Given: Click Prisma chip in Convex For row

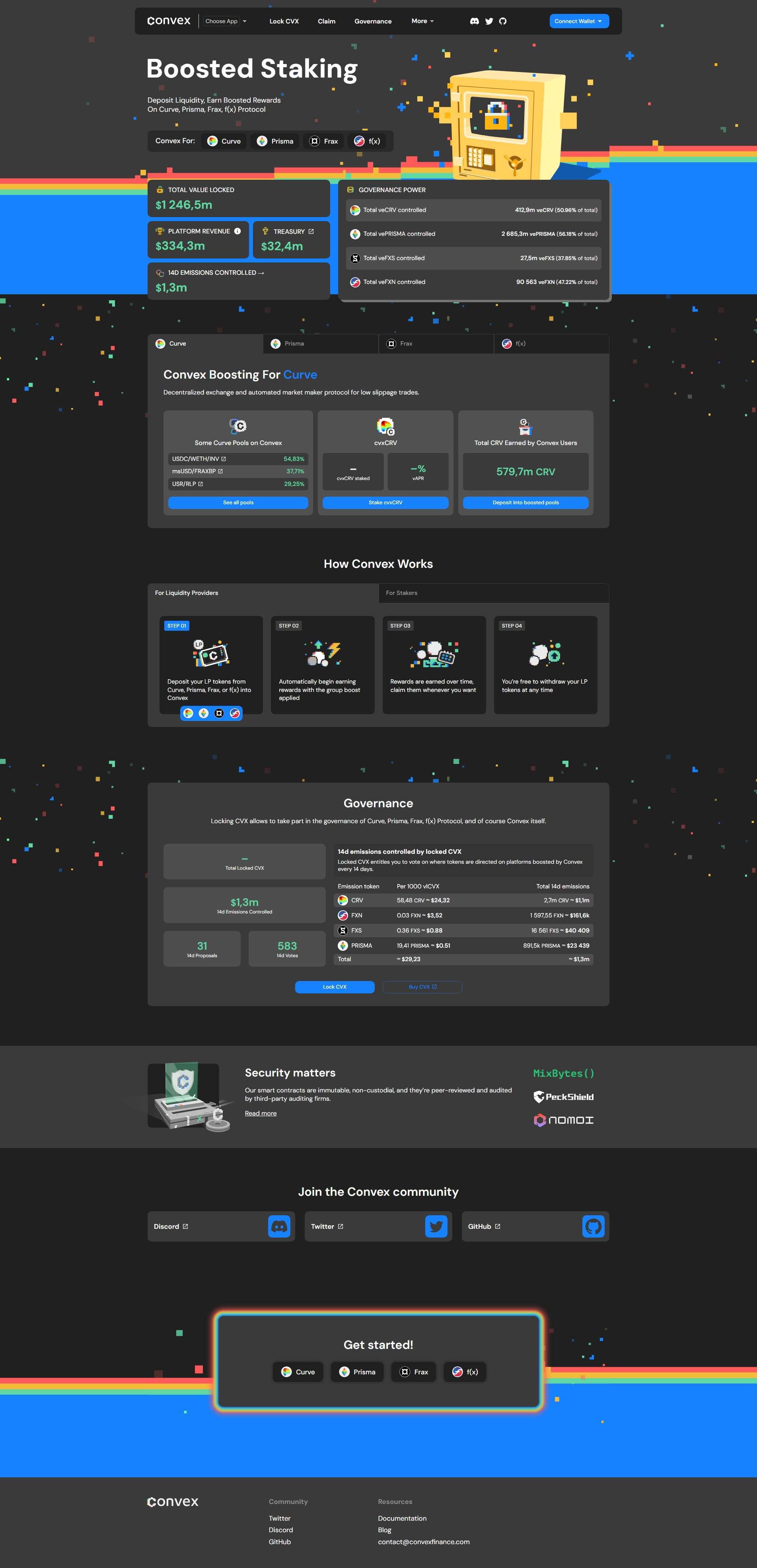Looking at the screenshot, I should 275,141.
